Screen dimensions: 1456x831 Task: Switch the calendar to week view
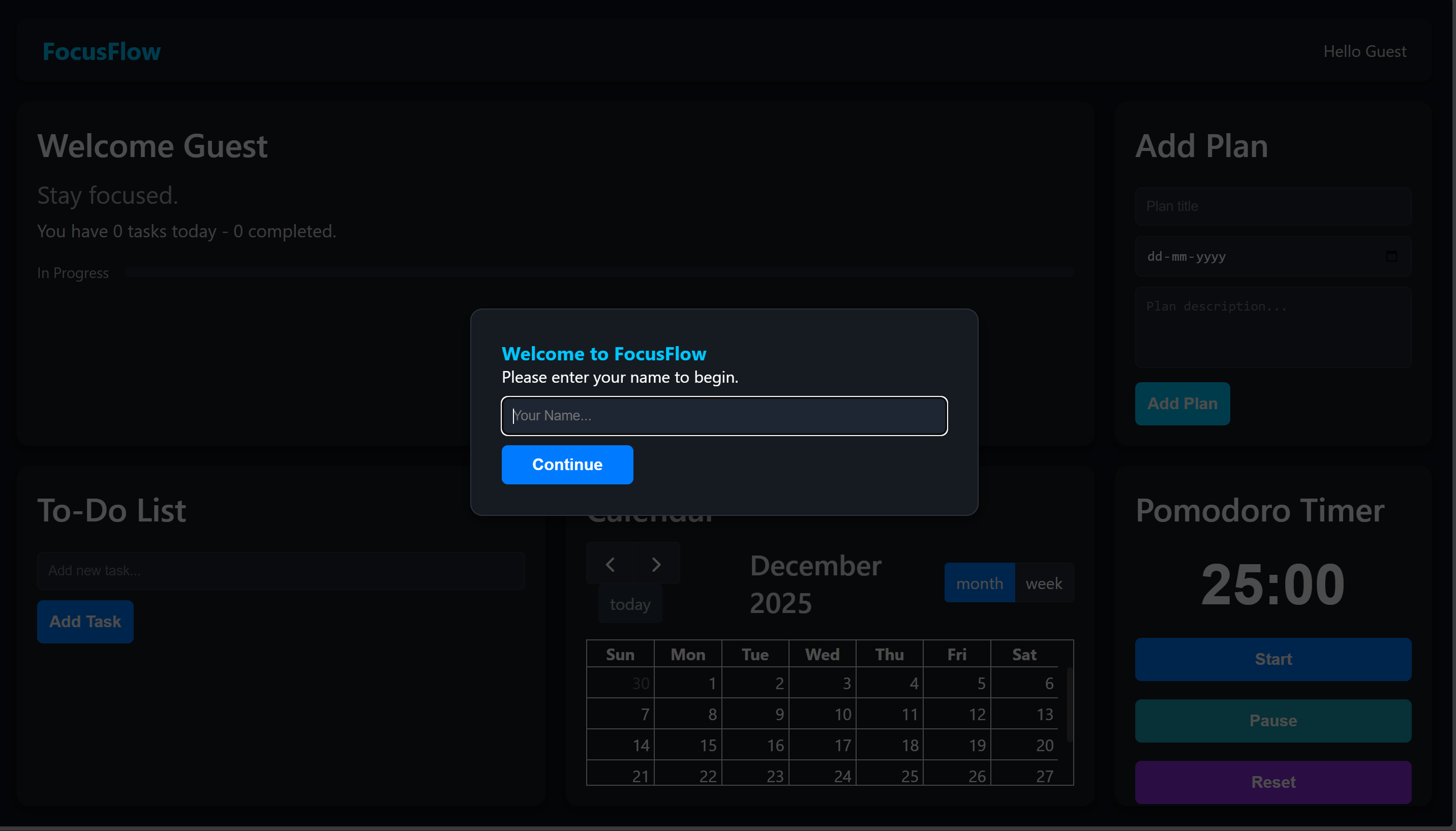pos(1045,583)
